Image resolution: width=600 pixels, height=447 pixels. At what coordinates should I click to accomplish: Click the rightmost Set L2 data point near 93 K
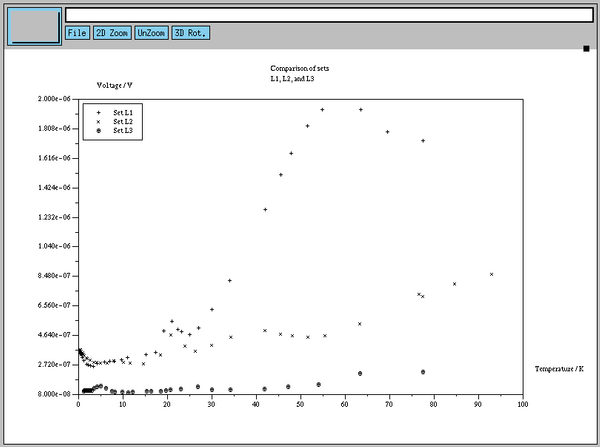(492, 274)
